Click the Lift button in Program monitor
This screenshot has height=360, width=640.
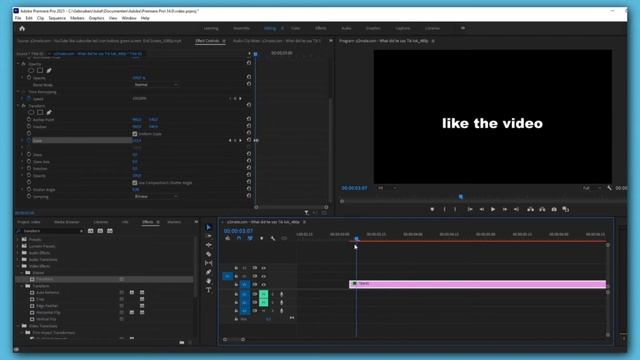coord(530,209)
